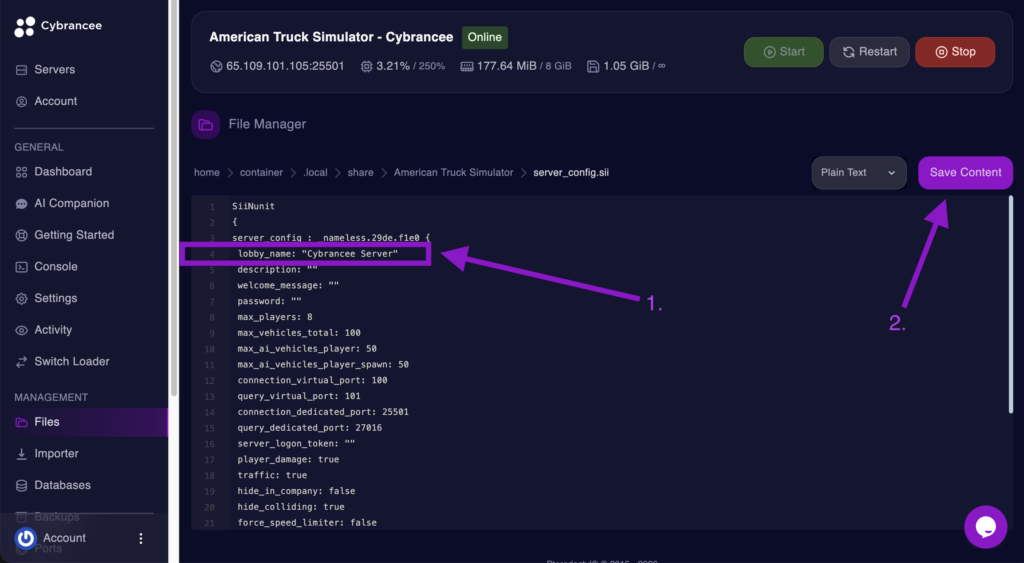Open the three-dot menu beside bottom Account

(x=140, y=538)
